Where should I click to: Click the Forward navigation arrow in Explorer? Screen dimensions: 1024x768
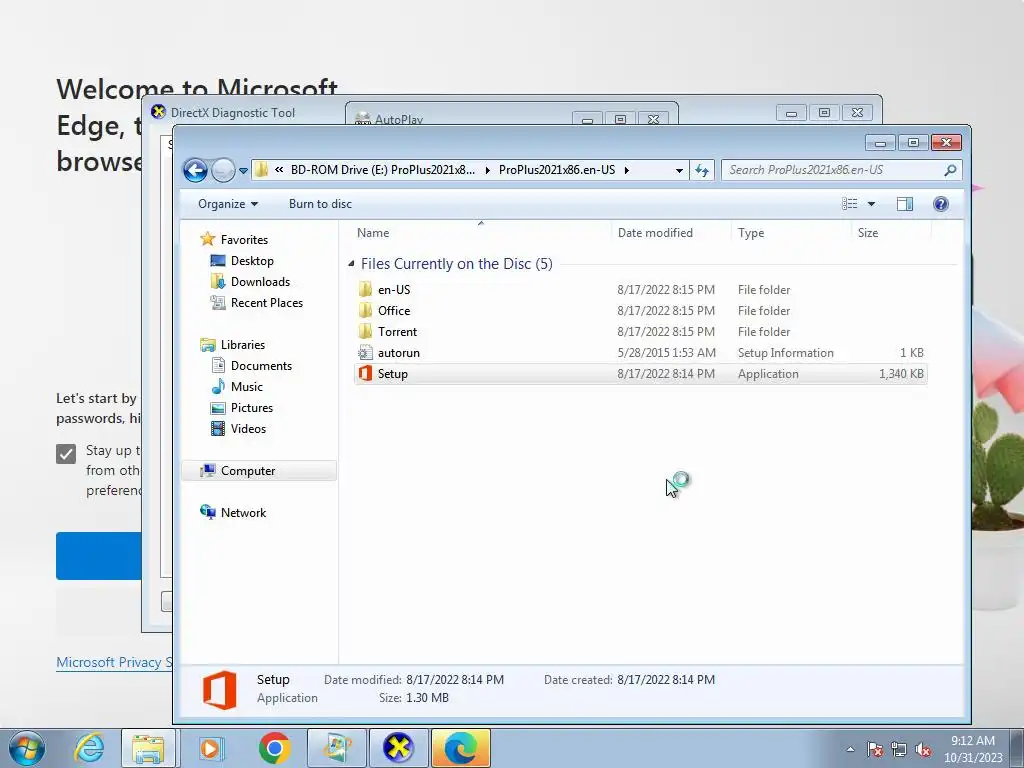tap(223, 170)
